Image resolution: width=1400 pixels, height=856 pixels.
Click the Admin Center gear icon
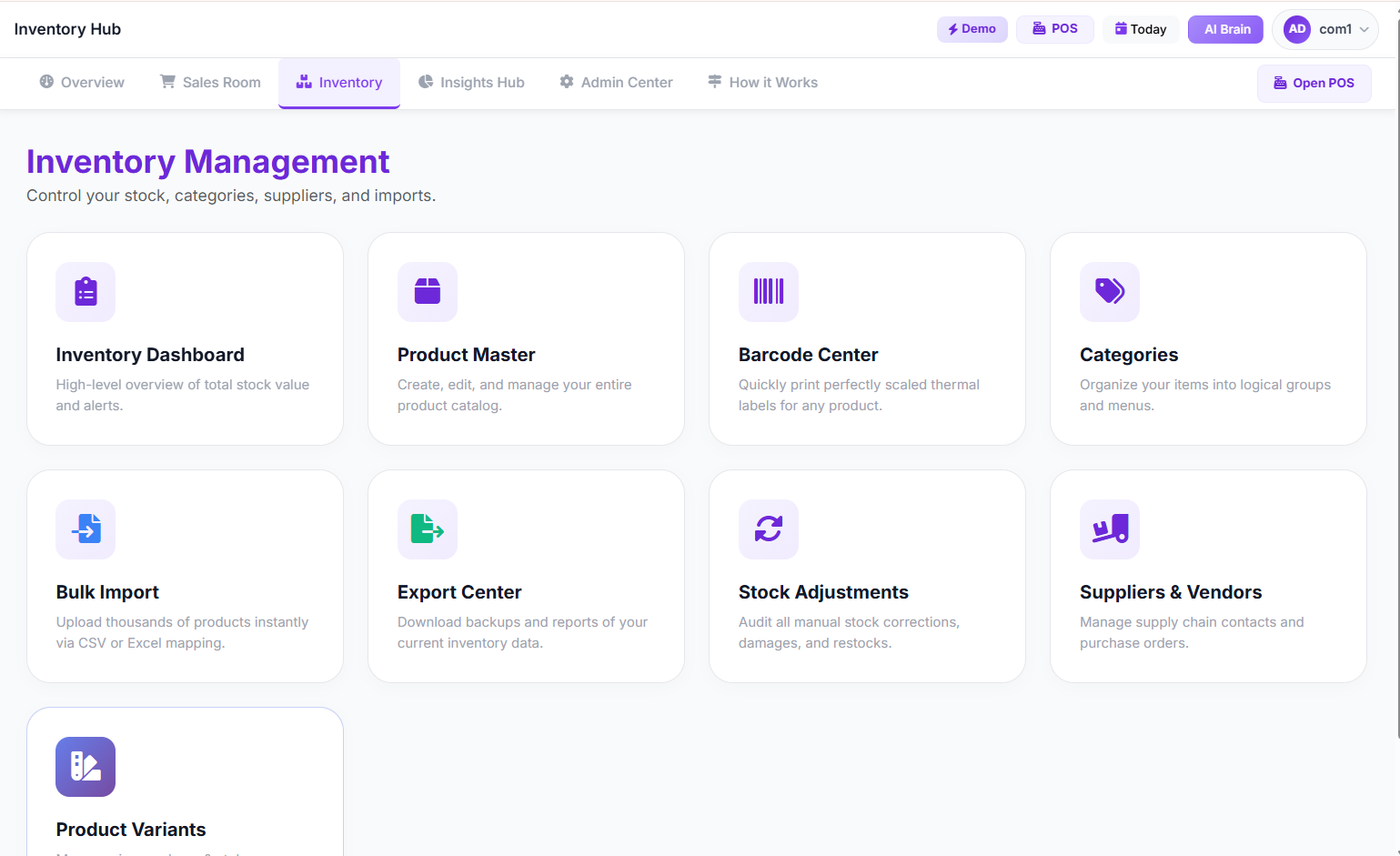point(567,82)
